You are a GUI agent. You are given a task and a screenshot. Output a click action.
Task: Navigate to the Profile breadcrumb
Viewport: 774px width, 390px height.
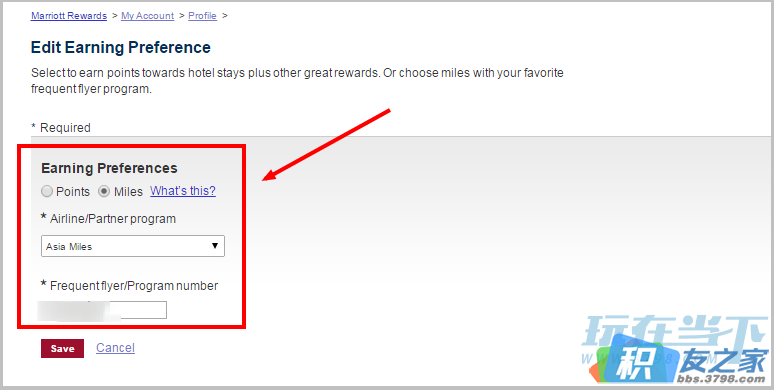[x=202, y=16]
